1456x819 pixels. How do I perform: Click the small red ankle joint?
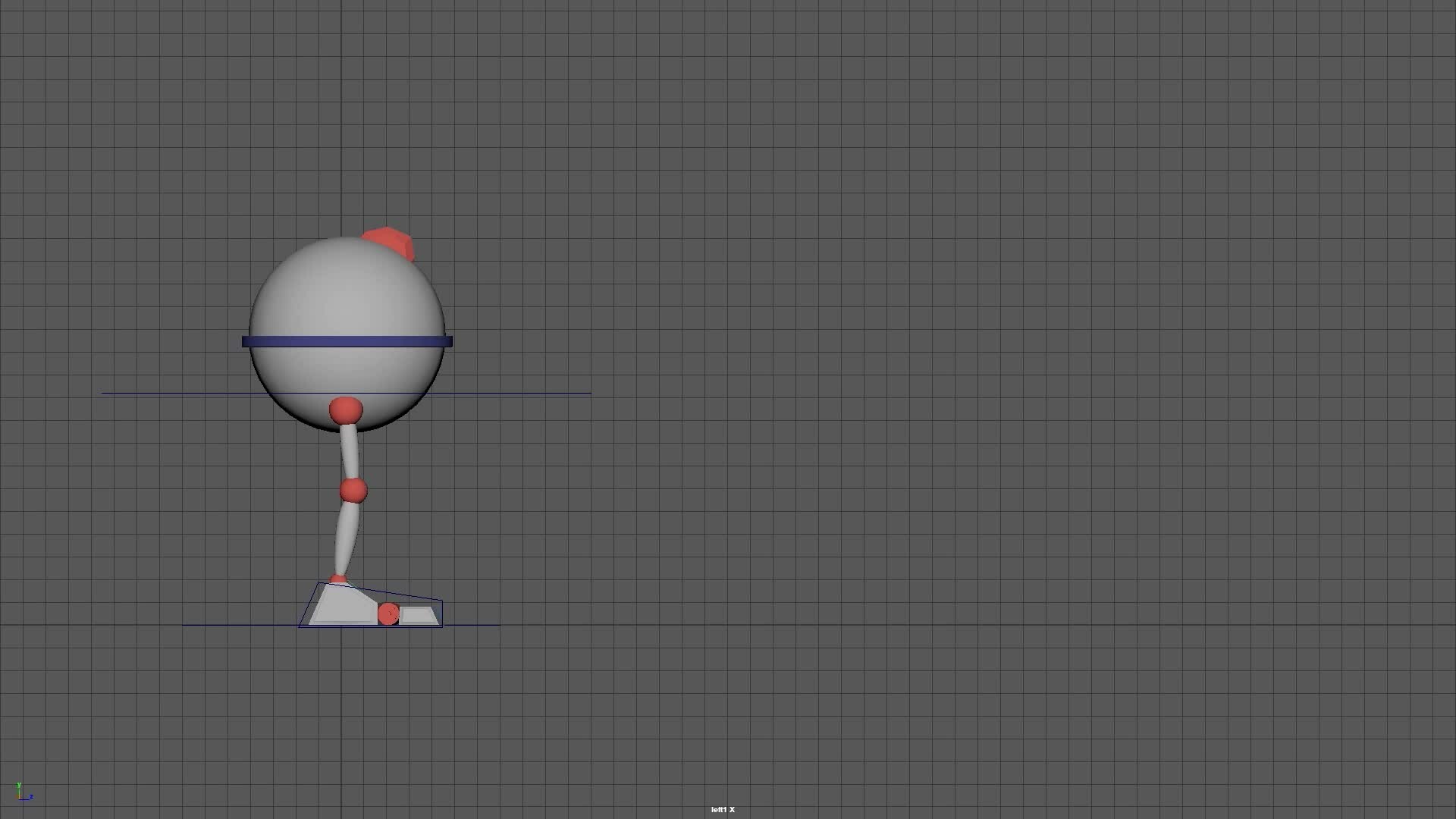click(x=338, y=578)
